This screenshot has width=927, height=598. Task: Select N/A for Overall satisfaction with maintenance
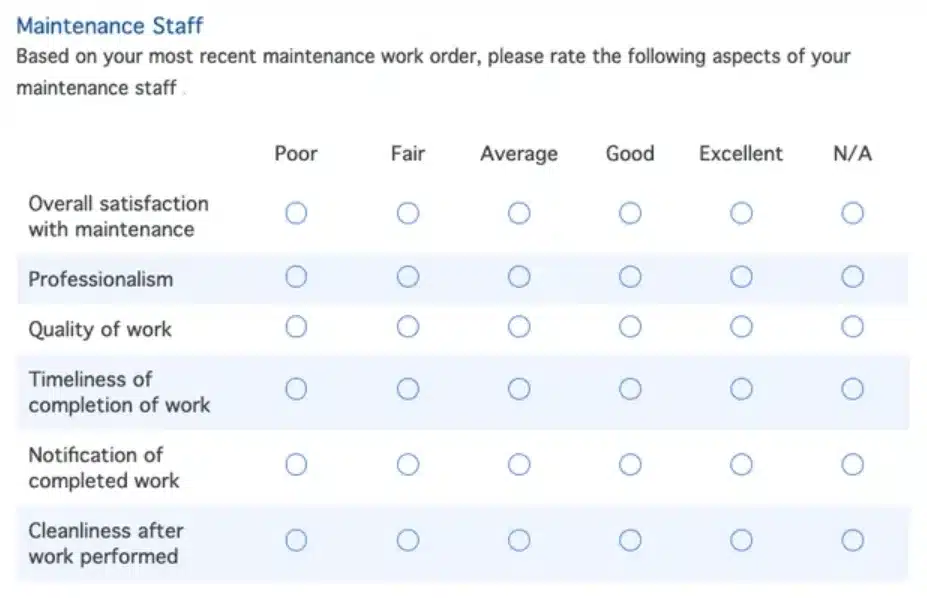point(852,213)
